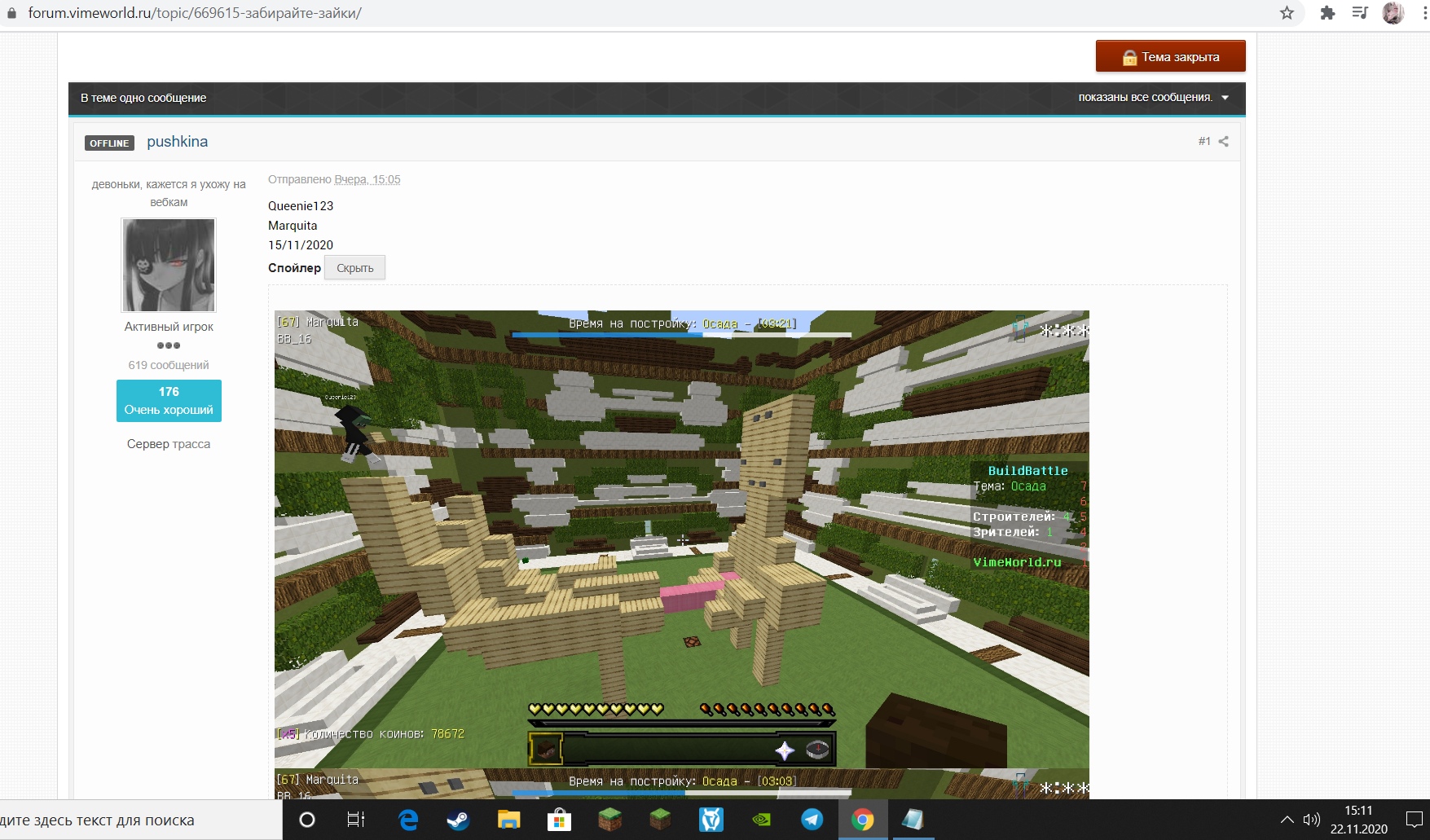Open the Windows notification center icon
Screen dimensions: 1430x840
tap(1414, 820)
